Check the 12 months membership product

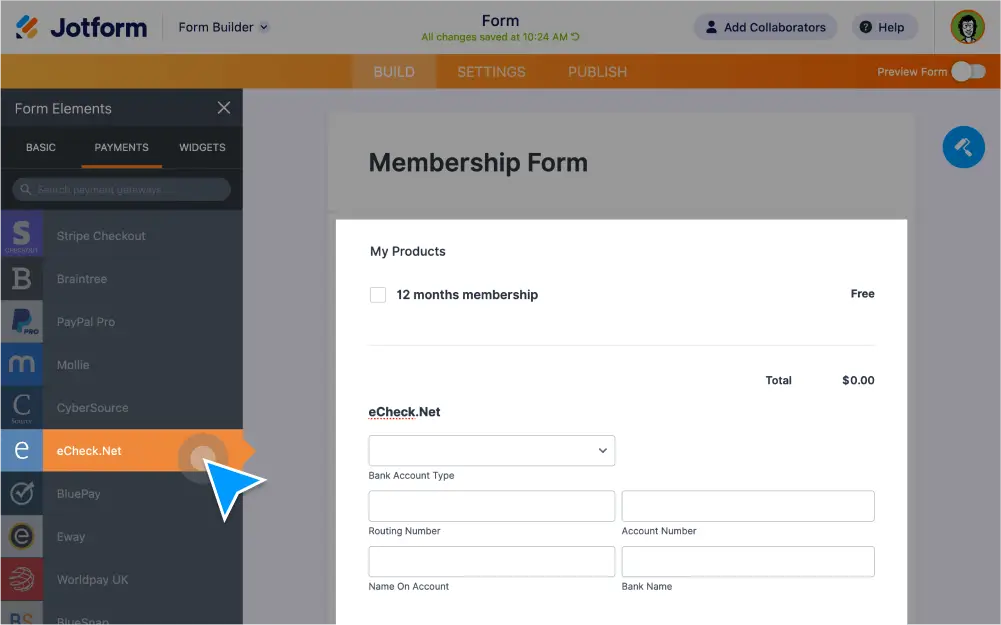point(377,294)
